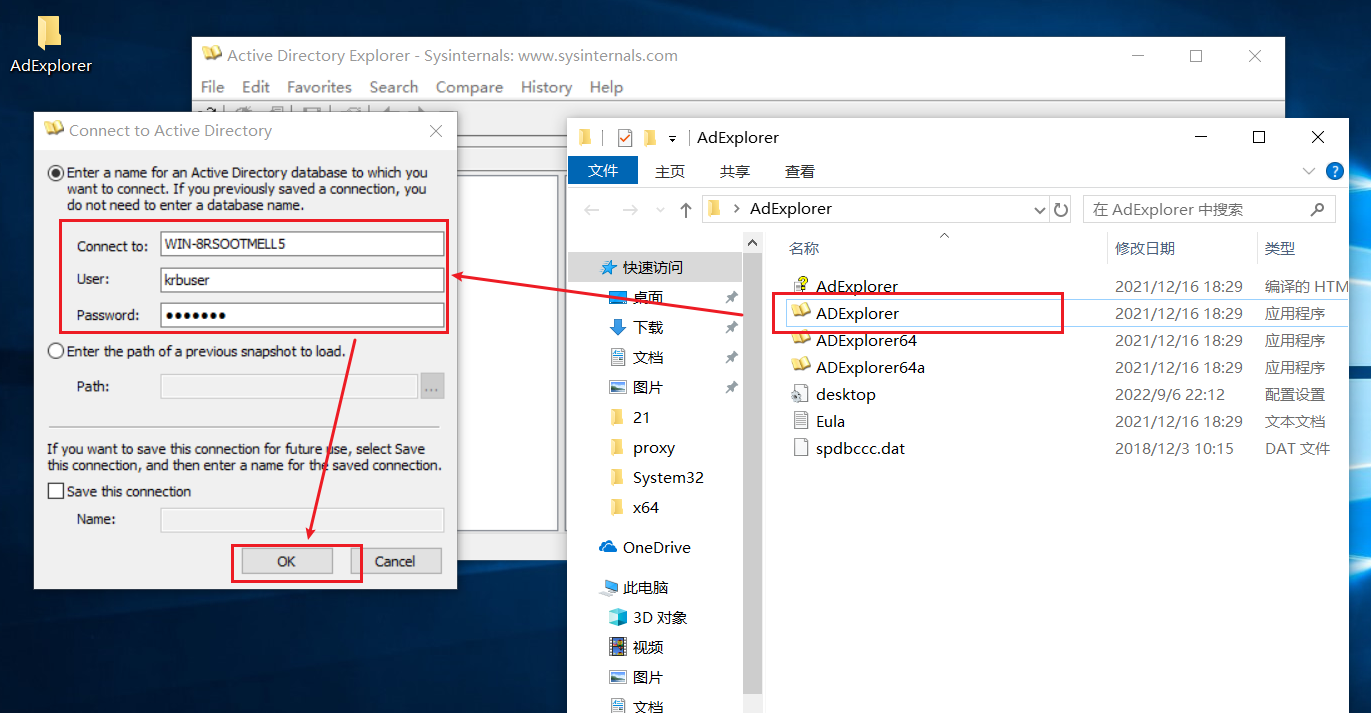1371x713 pixels.
Task: Click the Explorer search magnifier icon
Action: (1317, 209)
